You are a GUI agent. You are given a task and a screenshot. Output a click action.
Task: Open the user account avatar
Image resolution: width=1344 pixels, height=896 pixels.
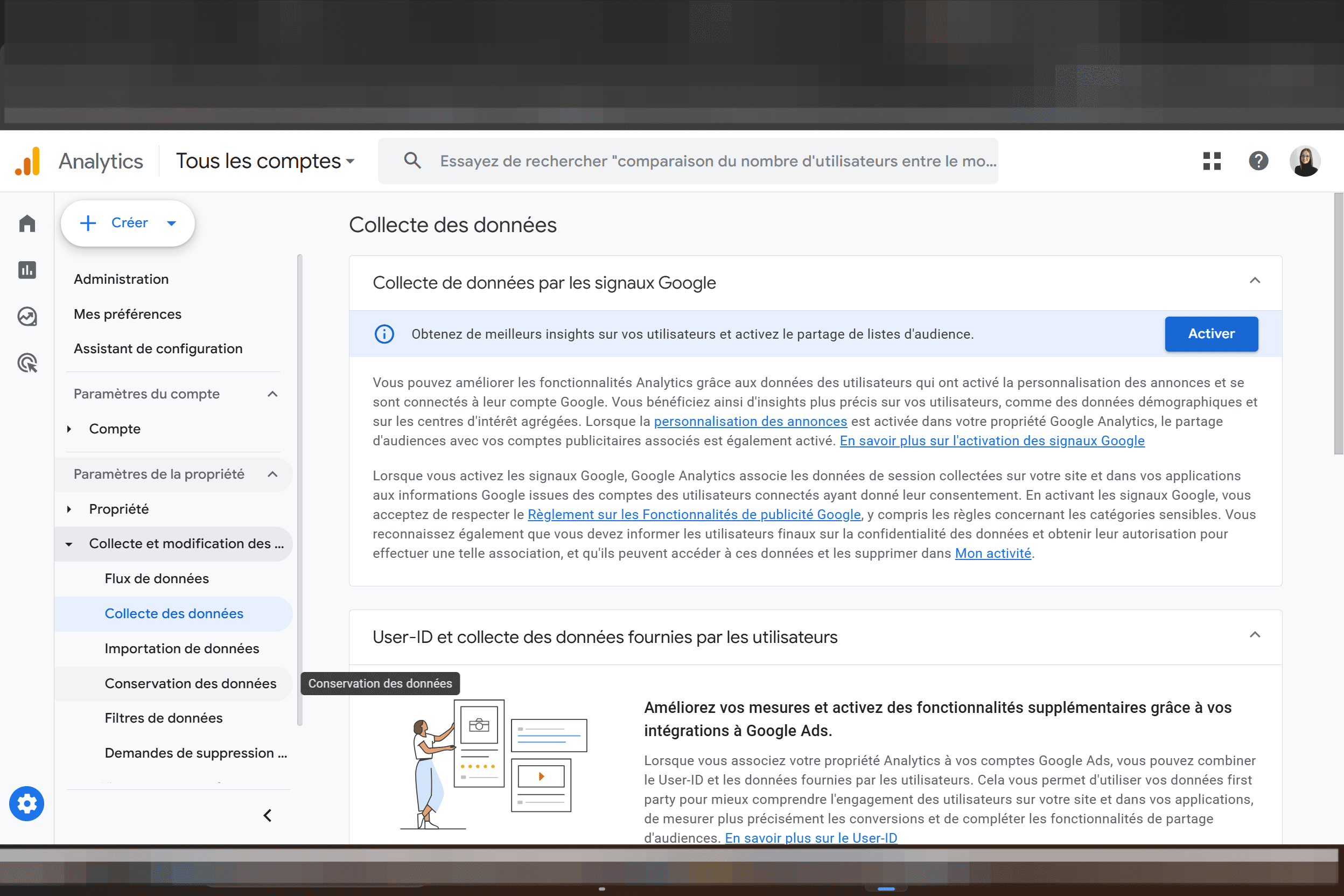point(1305,161)
